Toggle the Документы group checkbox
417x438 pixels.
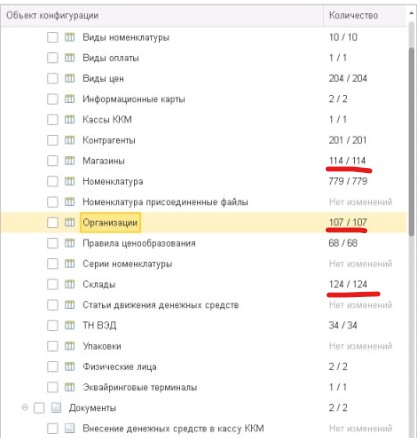click(39, 408)
